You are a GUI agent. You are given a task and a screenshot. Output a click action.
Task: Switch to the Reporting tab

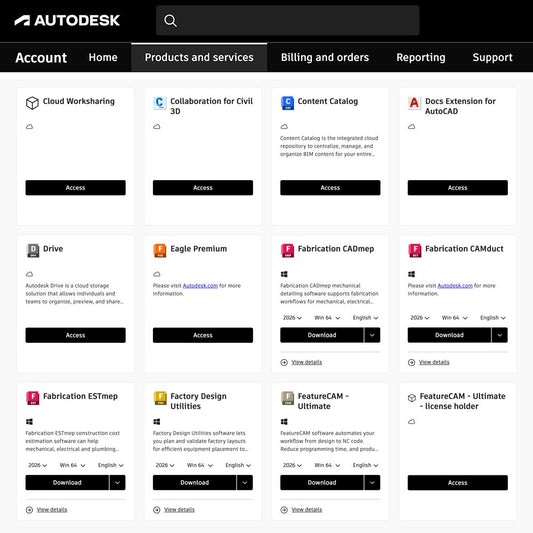pos(421,57)
